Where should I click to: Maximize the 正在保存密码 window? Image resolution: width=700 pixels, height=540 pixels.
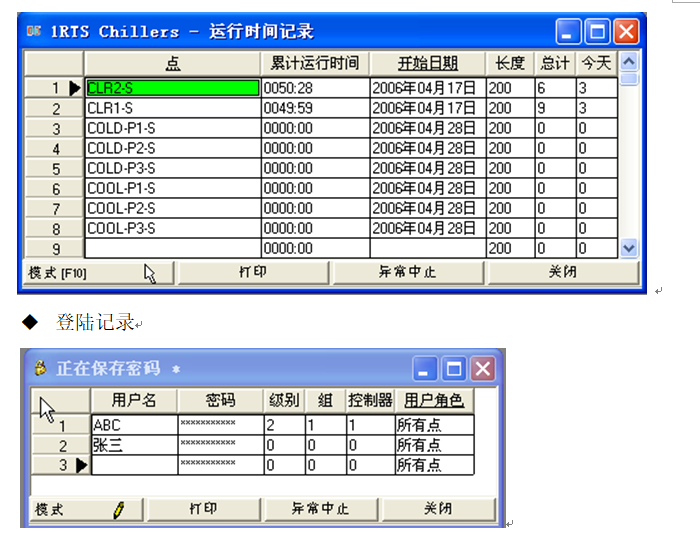[x=454, y=369]
